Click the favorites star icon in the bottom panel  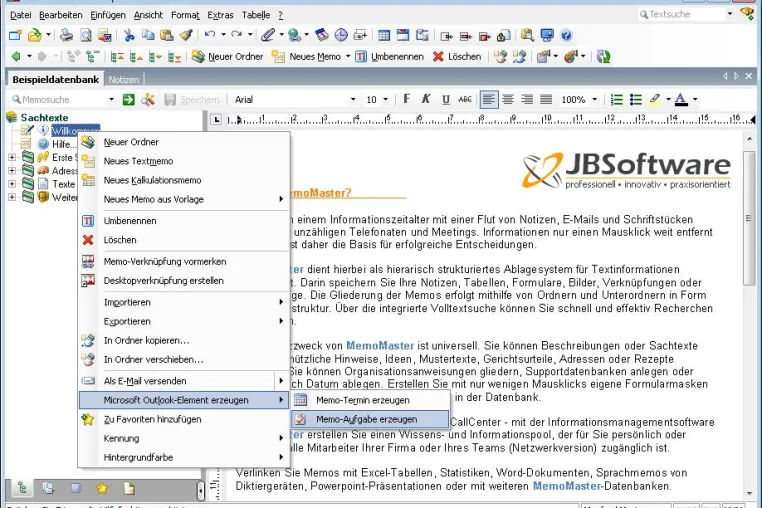pyautogui.click(x=102, y=488)
